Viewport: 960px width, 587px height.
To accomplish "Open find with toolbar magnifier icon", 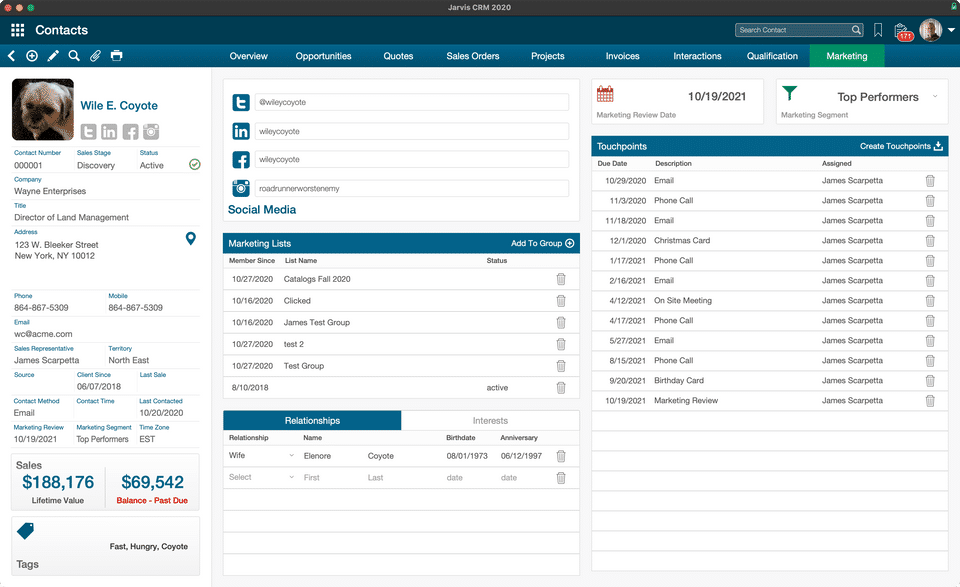I will click(74, 56).
